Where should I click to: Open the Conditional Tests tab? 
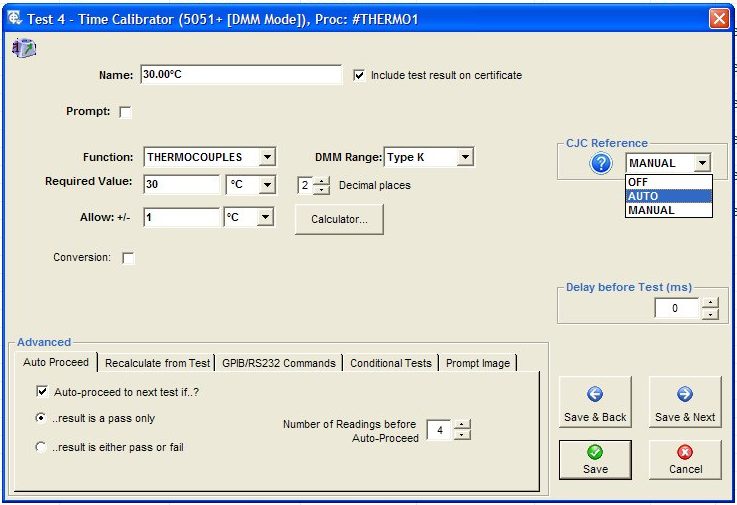[x=391, y=363]
